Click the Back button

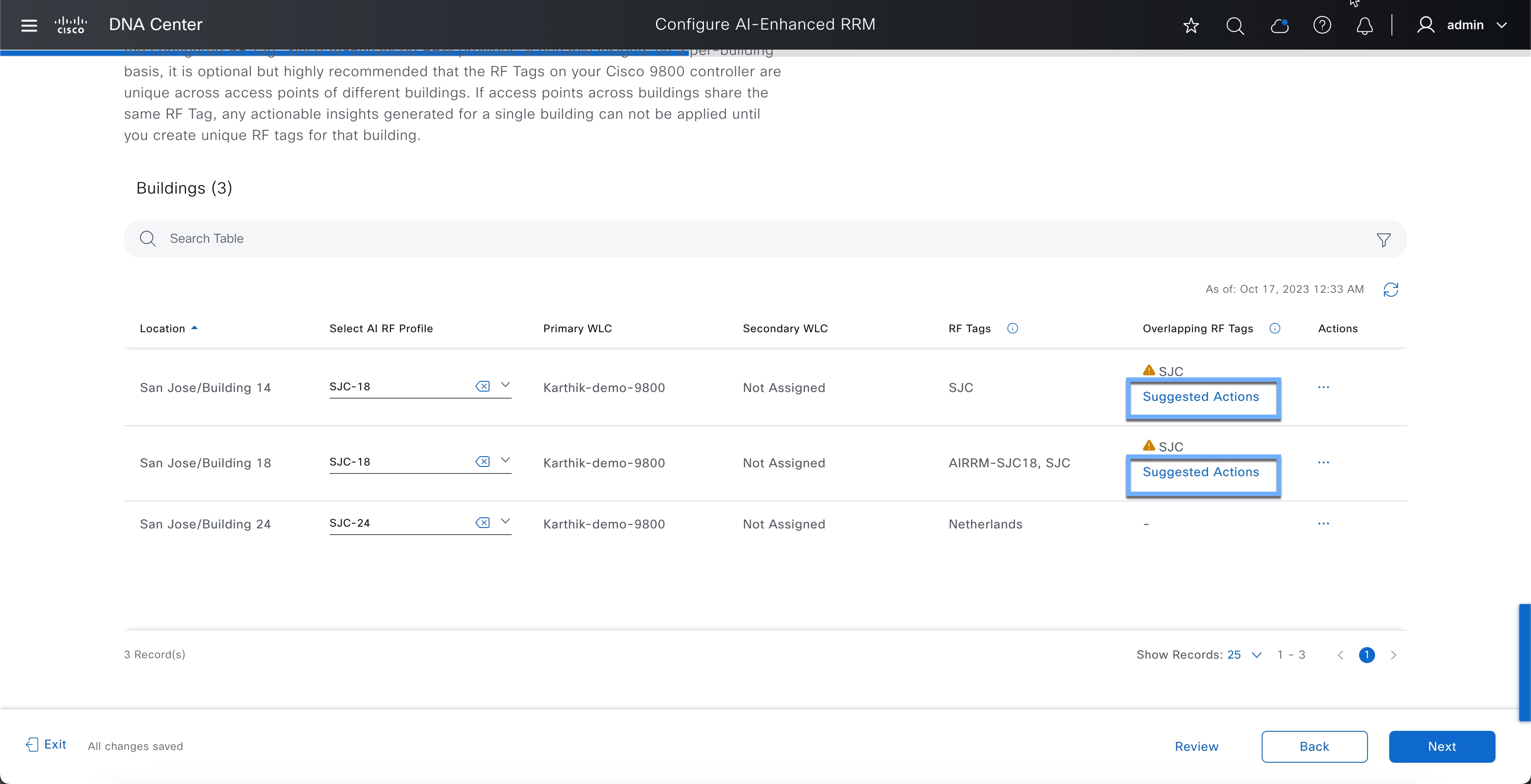tap(1313, 746)
